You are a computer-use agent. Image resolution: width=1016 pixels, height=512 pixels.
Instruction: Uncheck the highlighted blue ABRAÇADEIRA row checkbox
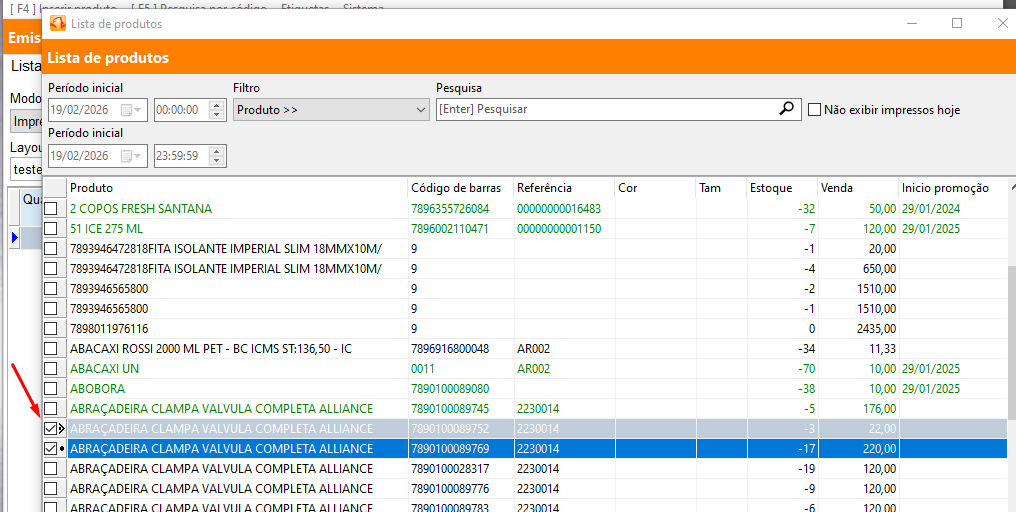tap(51, 449)
